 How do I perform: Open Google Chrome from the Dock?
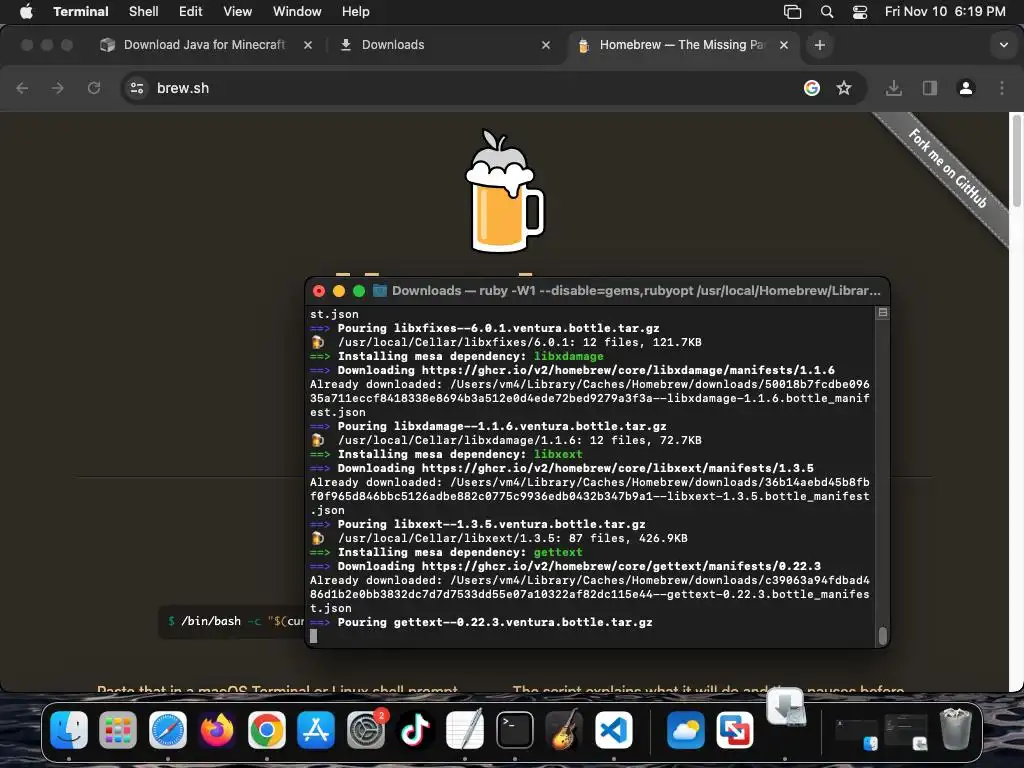266,729
